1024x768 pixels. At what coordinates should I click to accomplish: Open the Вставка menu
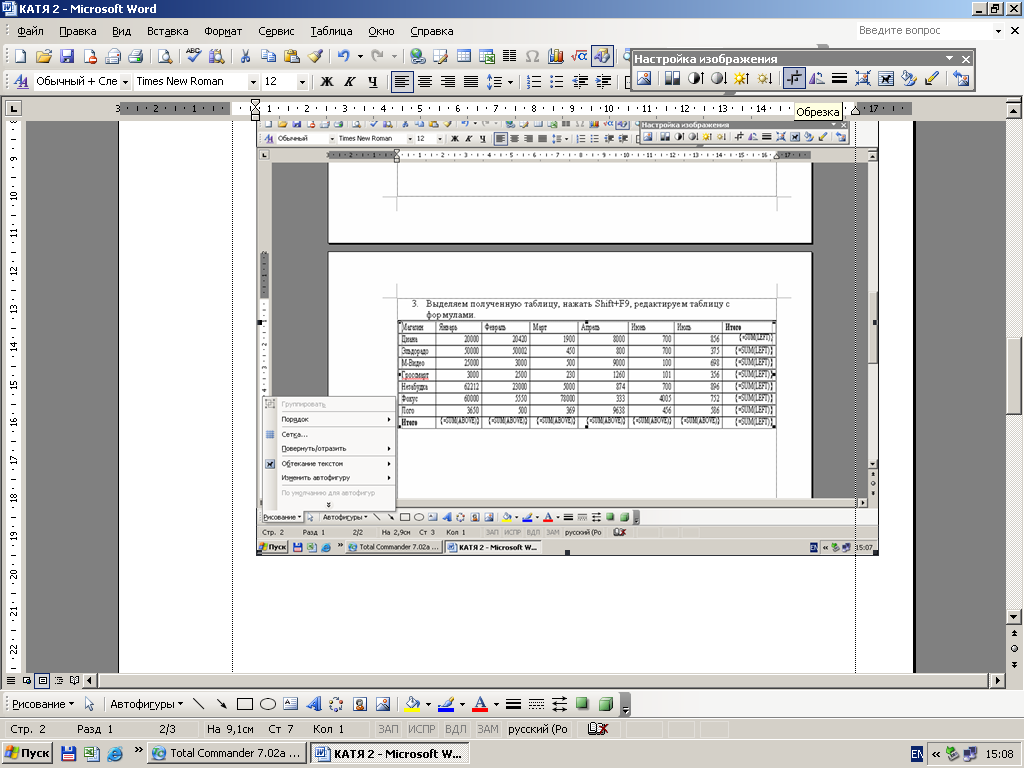(167, 31)
